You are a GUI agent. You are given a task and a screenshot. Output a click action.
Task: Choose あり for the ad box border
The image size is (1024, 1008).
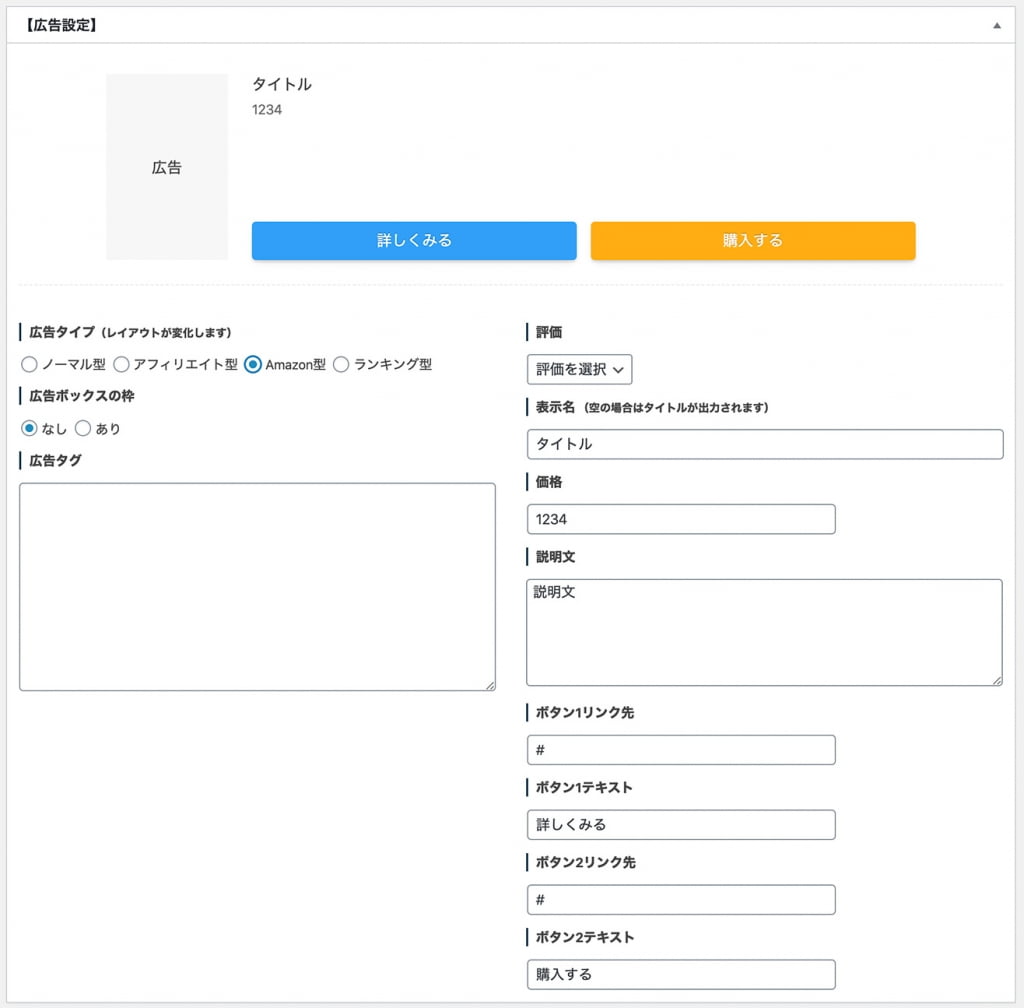pyautogui.click(x=82, y=428)
